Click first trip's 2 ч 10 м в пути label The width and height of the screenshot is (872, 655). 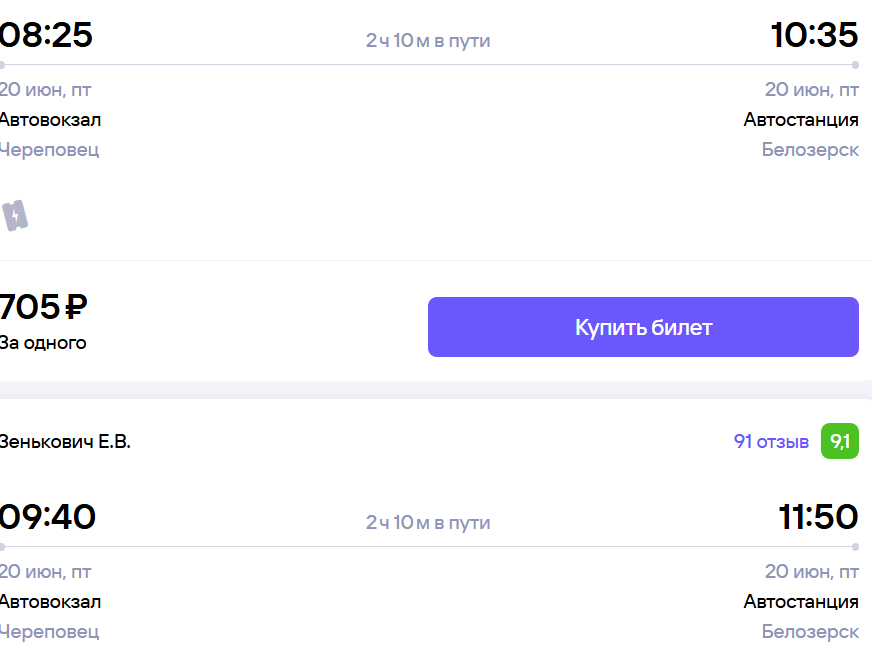pyautogui.click(x=428, y=41)
